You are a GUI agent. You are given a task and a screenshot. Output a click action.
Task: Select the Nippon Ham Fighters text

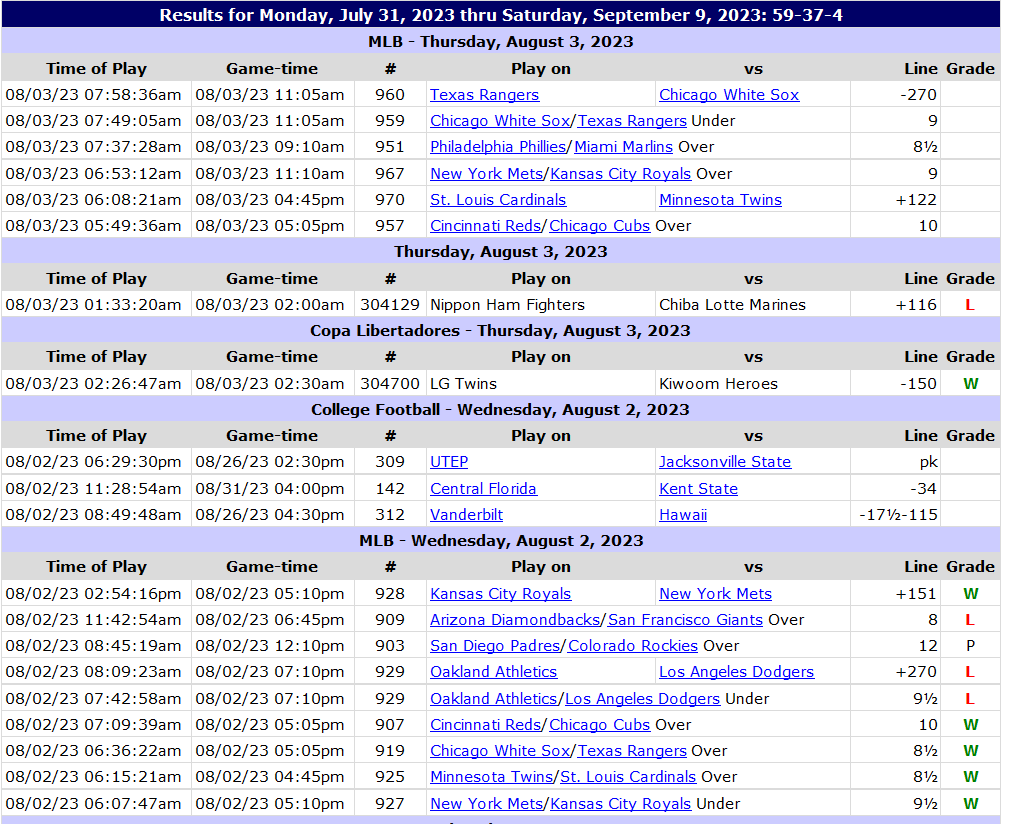(507, 304)
